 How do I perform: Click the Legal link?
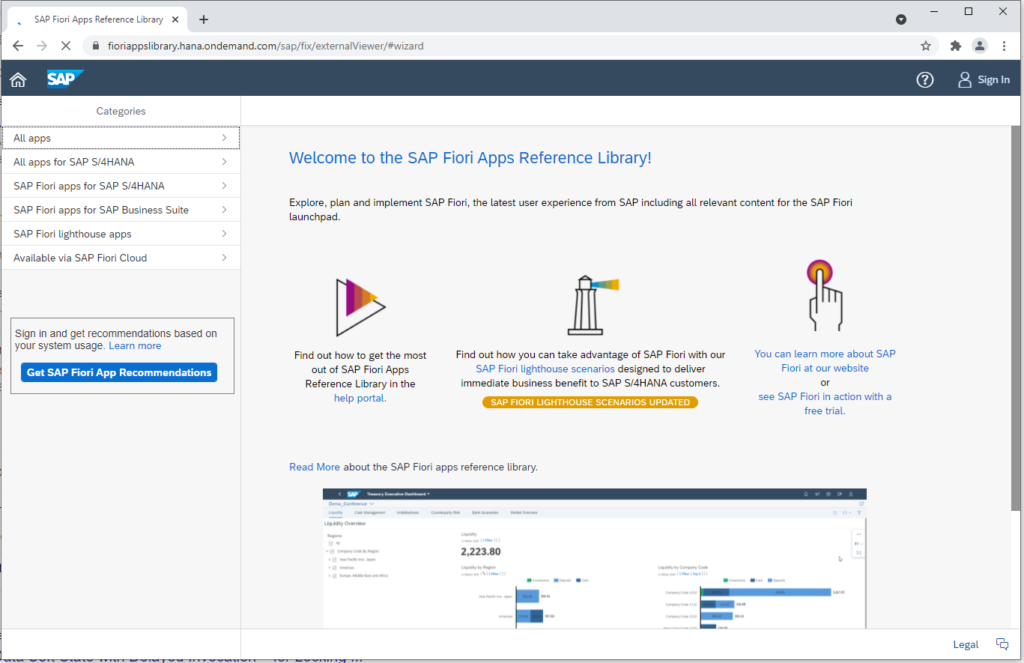click(x=965, y=645)
